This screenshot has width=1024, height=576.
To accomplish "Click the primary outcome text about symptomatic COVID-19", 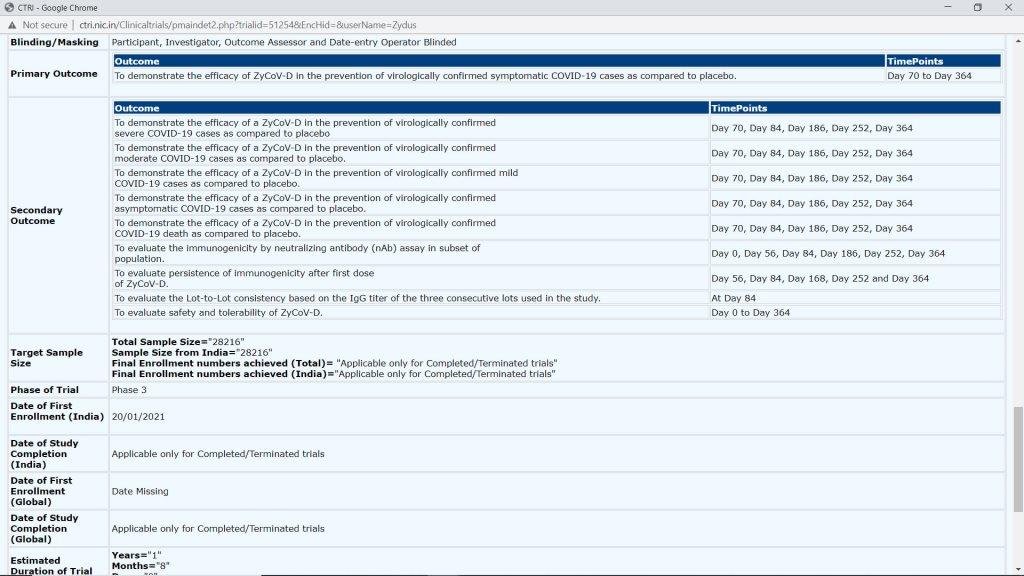I will (x=426, y=76).
